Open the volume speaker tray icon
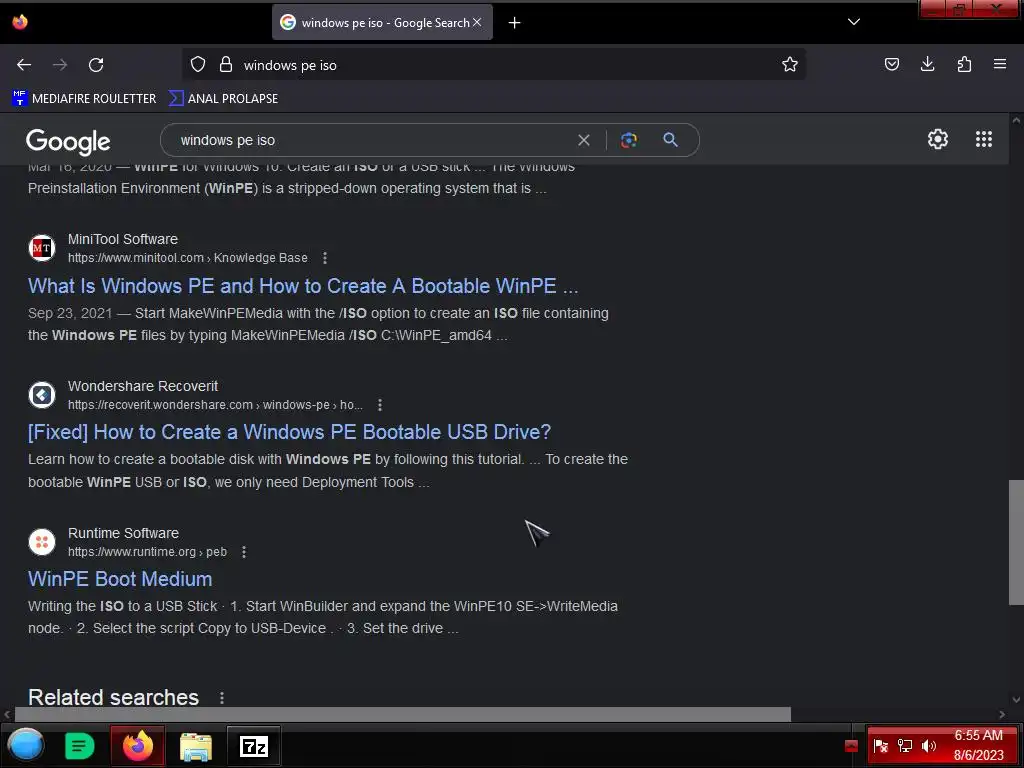Screen dimensions: 1024x768 point(928,746)
